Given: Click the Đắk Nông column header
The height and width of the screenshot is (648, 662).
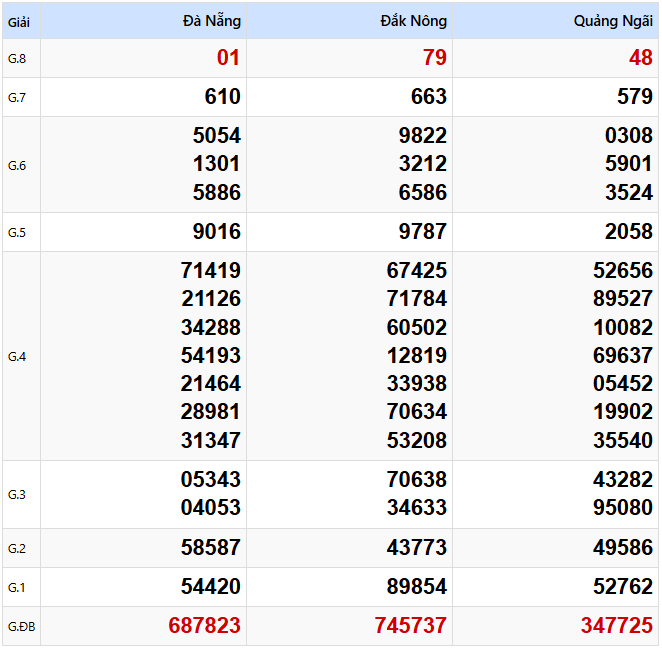Looking at the screenshot, I should (413, 21).
